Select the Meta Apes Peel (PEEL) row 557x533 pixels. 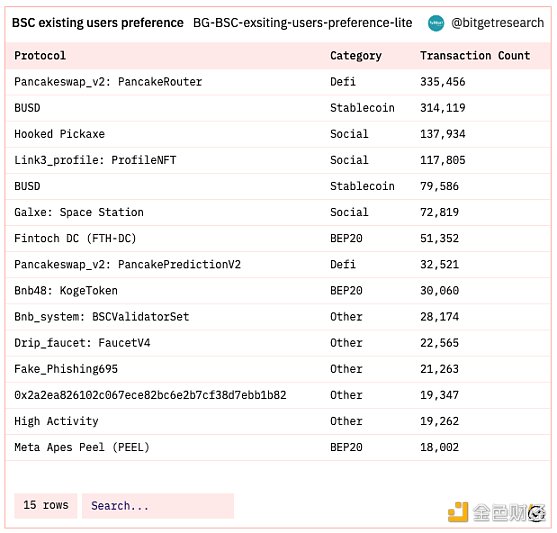(278, 447)
